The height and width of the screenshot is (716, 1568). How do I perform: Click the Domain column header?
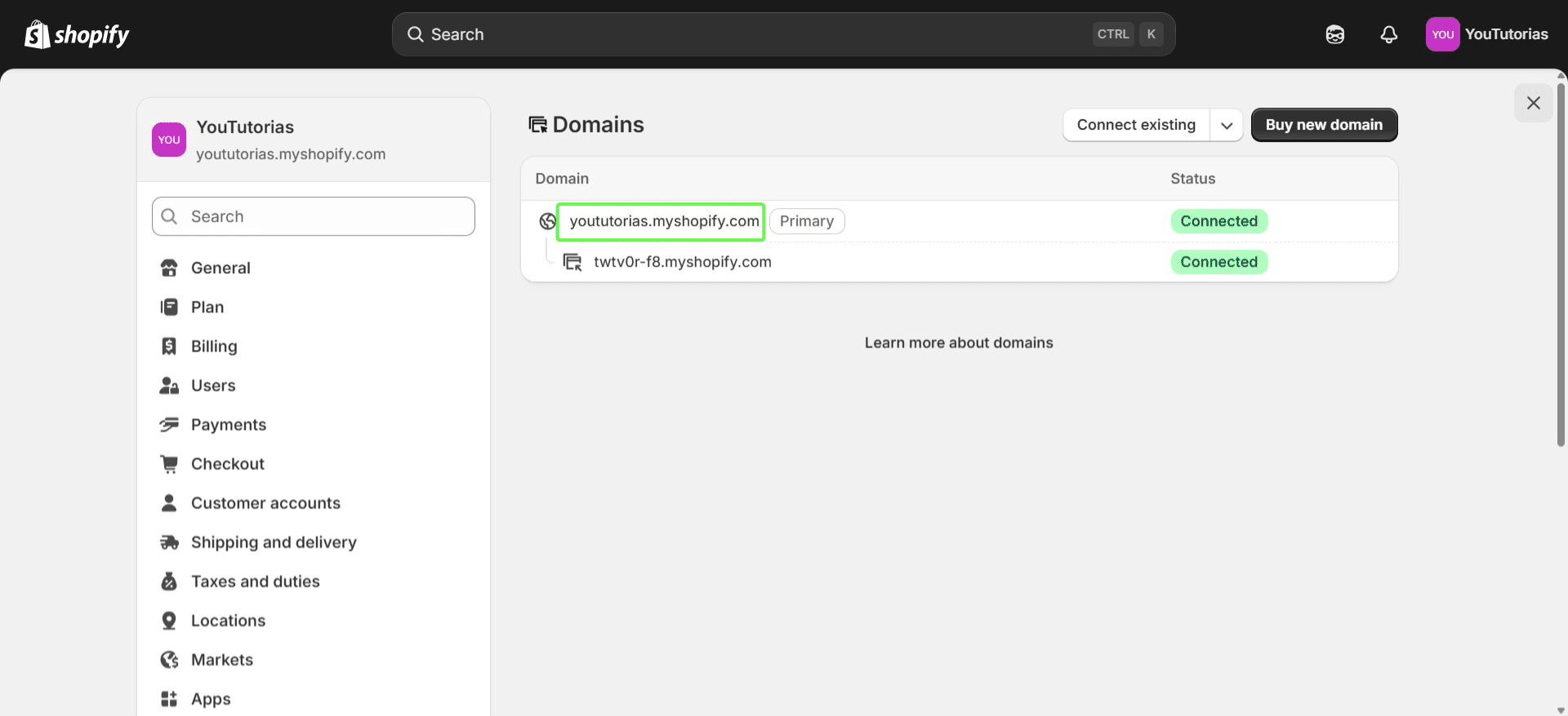(562, 179)
